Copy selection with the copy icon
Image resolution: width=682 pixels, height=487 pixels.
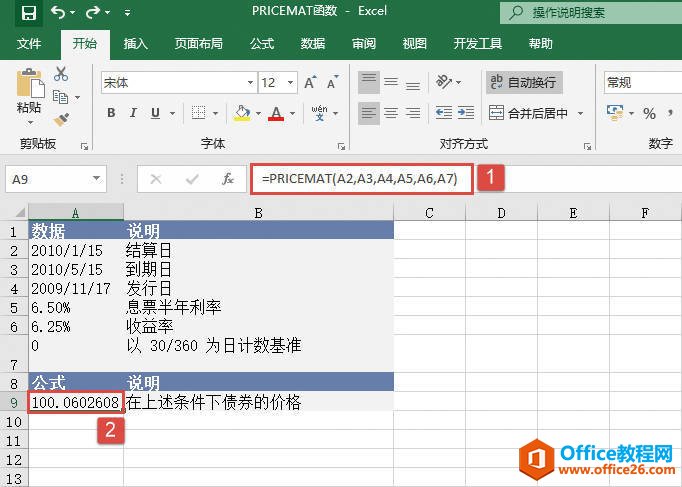[x=60, y=97]
